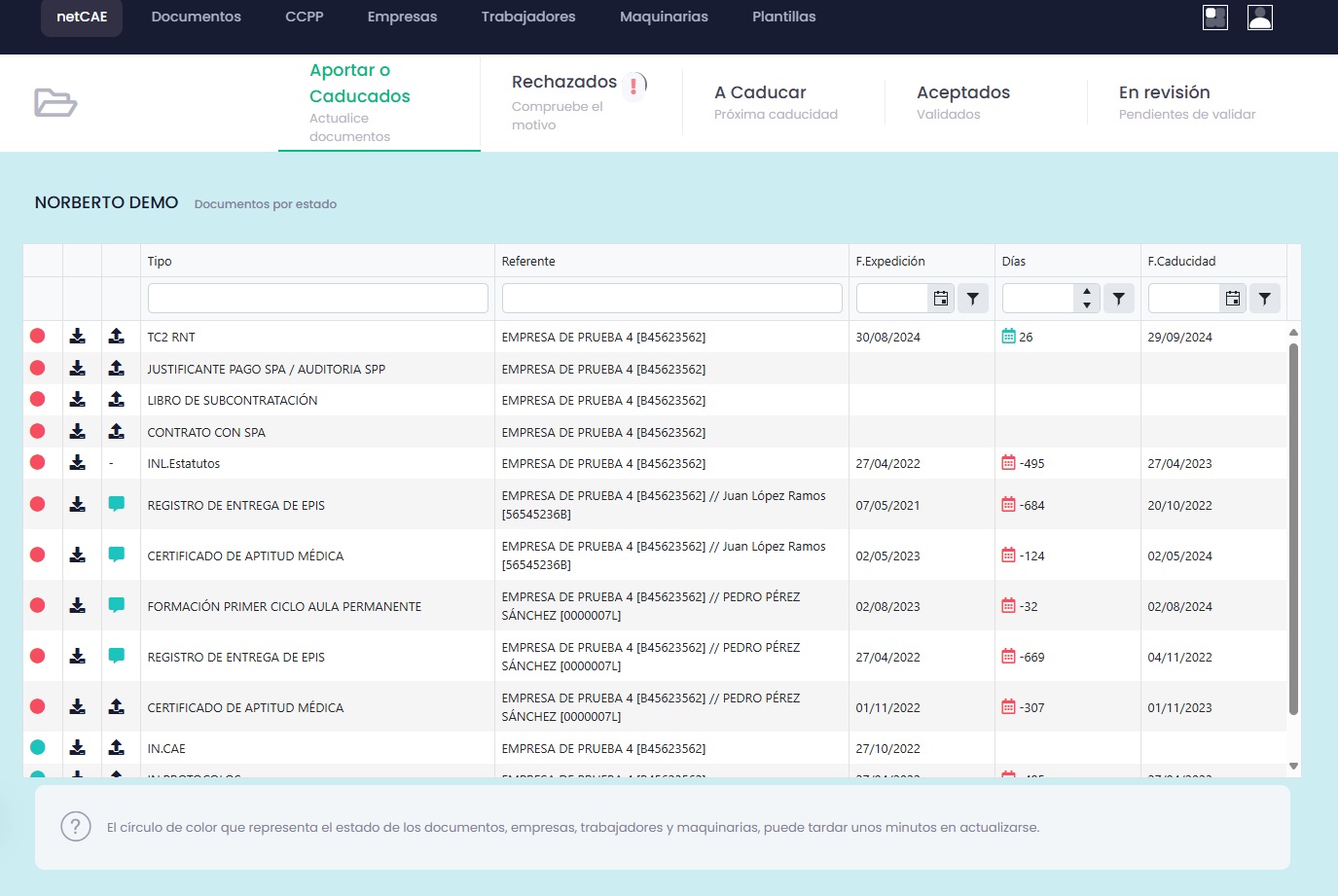Download the IN.CAE document
This screenshot has width=1338, height=896.
[78, 748]
